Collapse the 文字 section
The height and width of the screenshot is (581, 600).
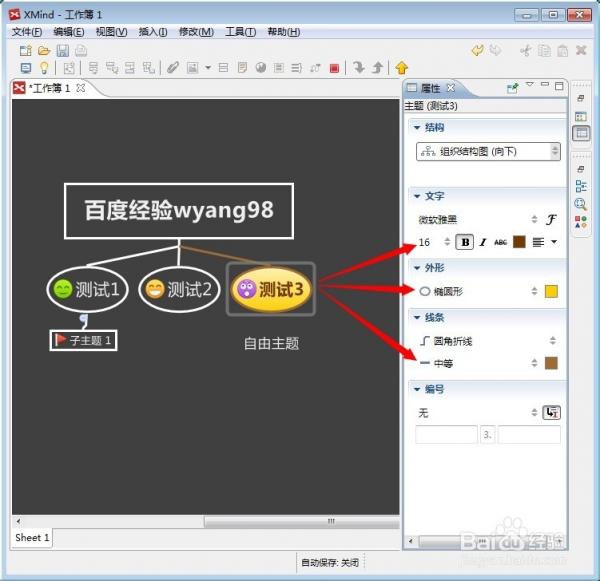pos(417,196)
